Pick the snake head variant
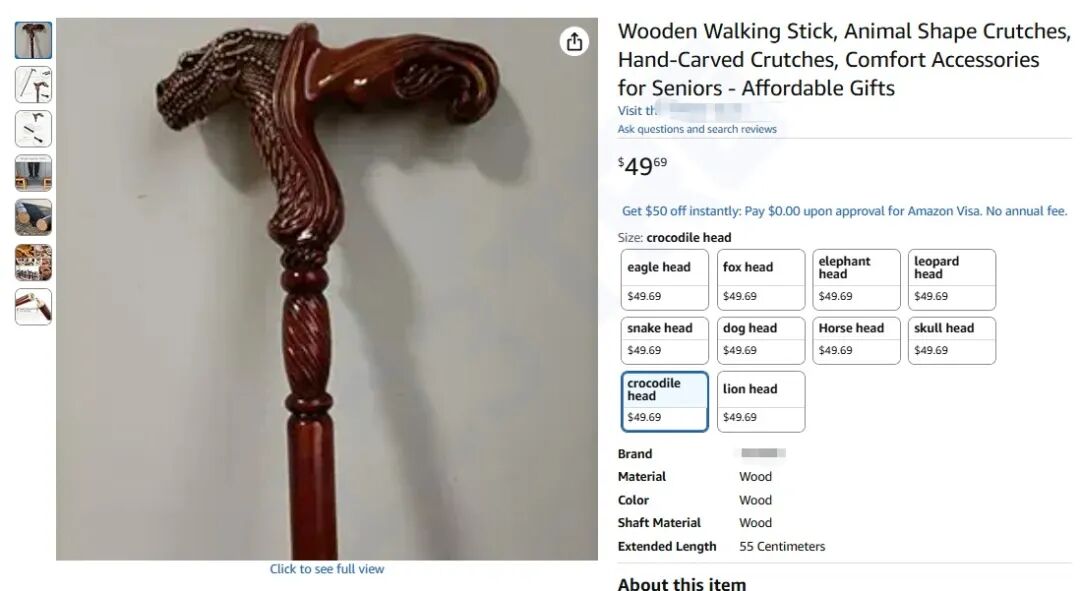Image resolution: width=1080 pixels, height=591 pixels. 665,340
